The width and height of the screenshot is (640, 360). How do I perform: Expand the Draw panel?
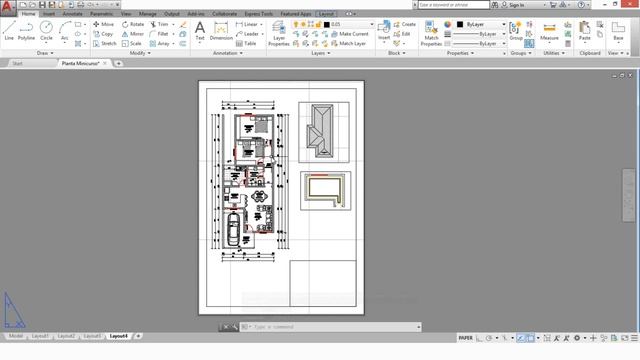(x=45, y=53)
